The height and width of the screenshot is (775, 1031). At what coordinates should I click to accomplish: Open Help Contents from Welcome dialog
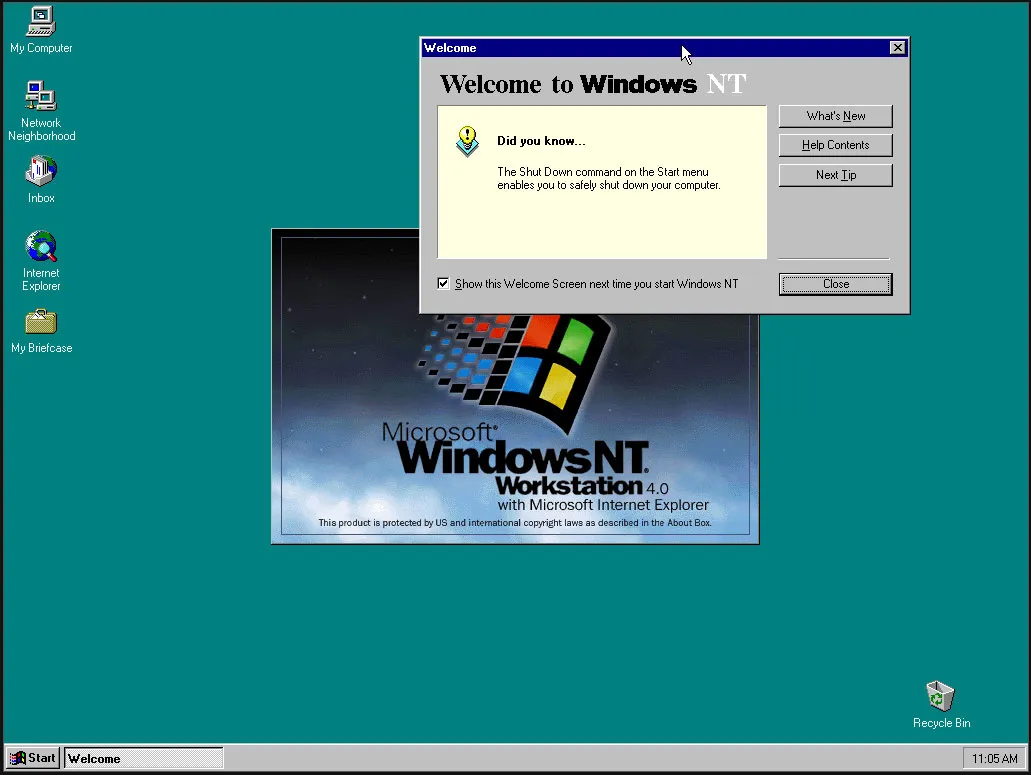click(835, 145)
